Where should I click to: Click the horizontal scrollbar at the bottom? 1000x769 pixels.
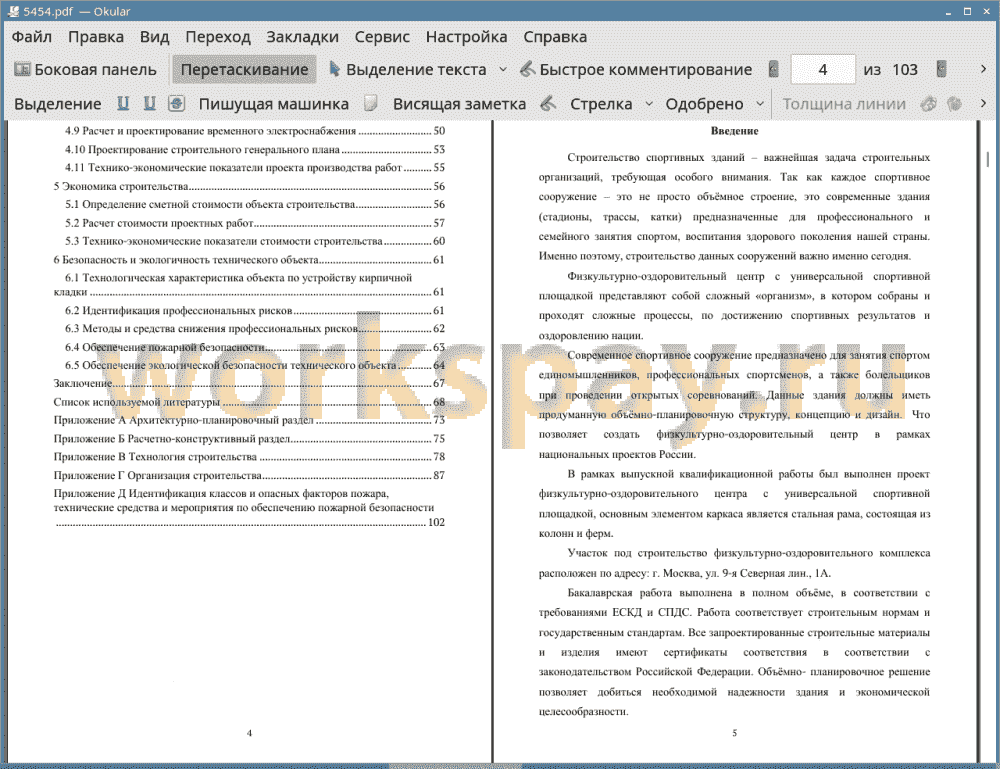click(x=455, y=766)
